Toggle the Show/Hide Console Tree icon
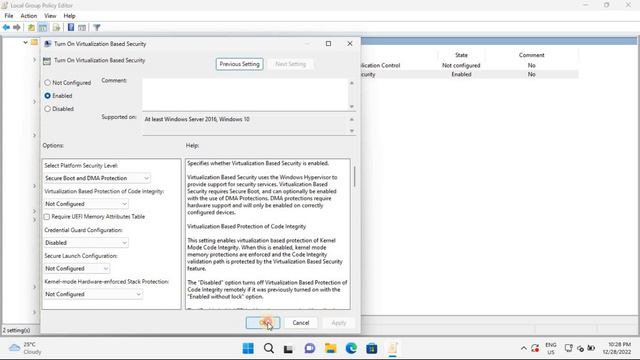640x360 pixels. (43, 27)
